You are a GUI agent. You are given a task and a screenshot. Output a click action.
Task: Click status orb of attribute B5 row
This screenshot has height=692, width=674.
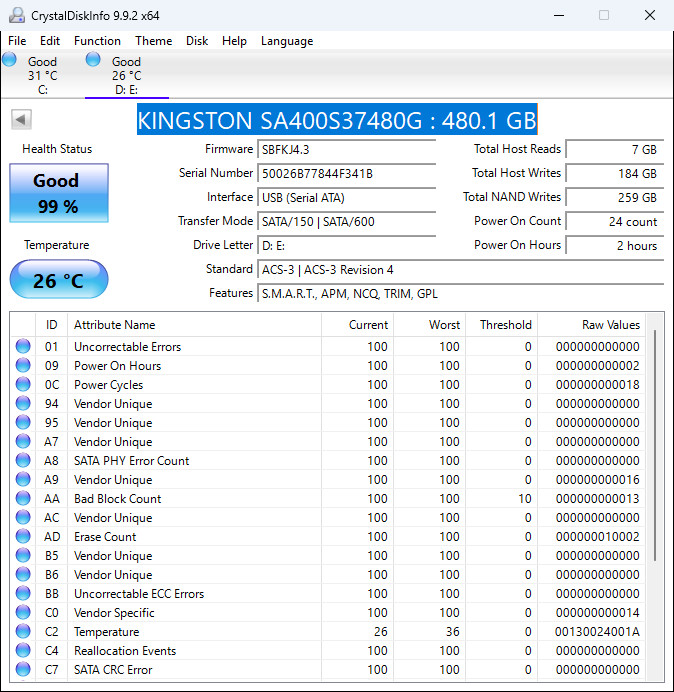click(x=23, y=555)
